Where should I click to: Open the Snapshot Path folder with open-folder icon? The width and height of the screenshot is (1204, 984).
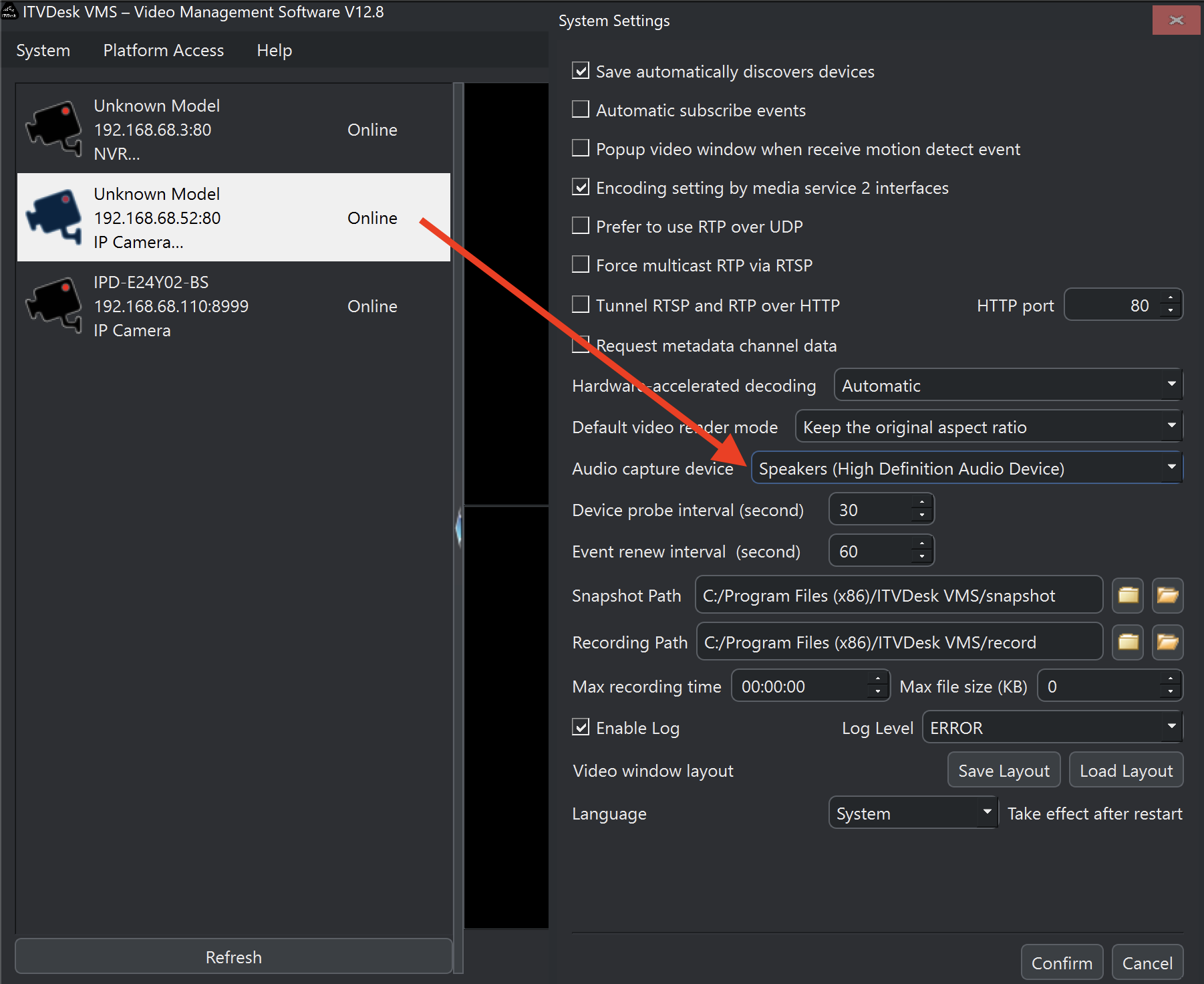tap(1167, 595)
